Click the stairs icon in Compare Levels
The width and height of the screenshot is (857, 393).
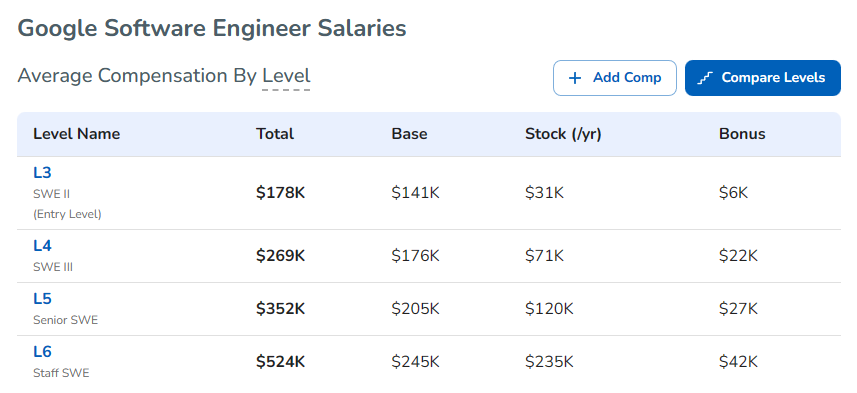706,78
